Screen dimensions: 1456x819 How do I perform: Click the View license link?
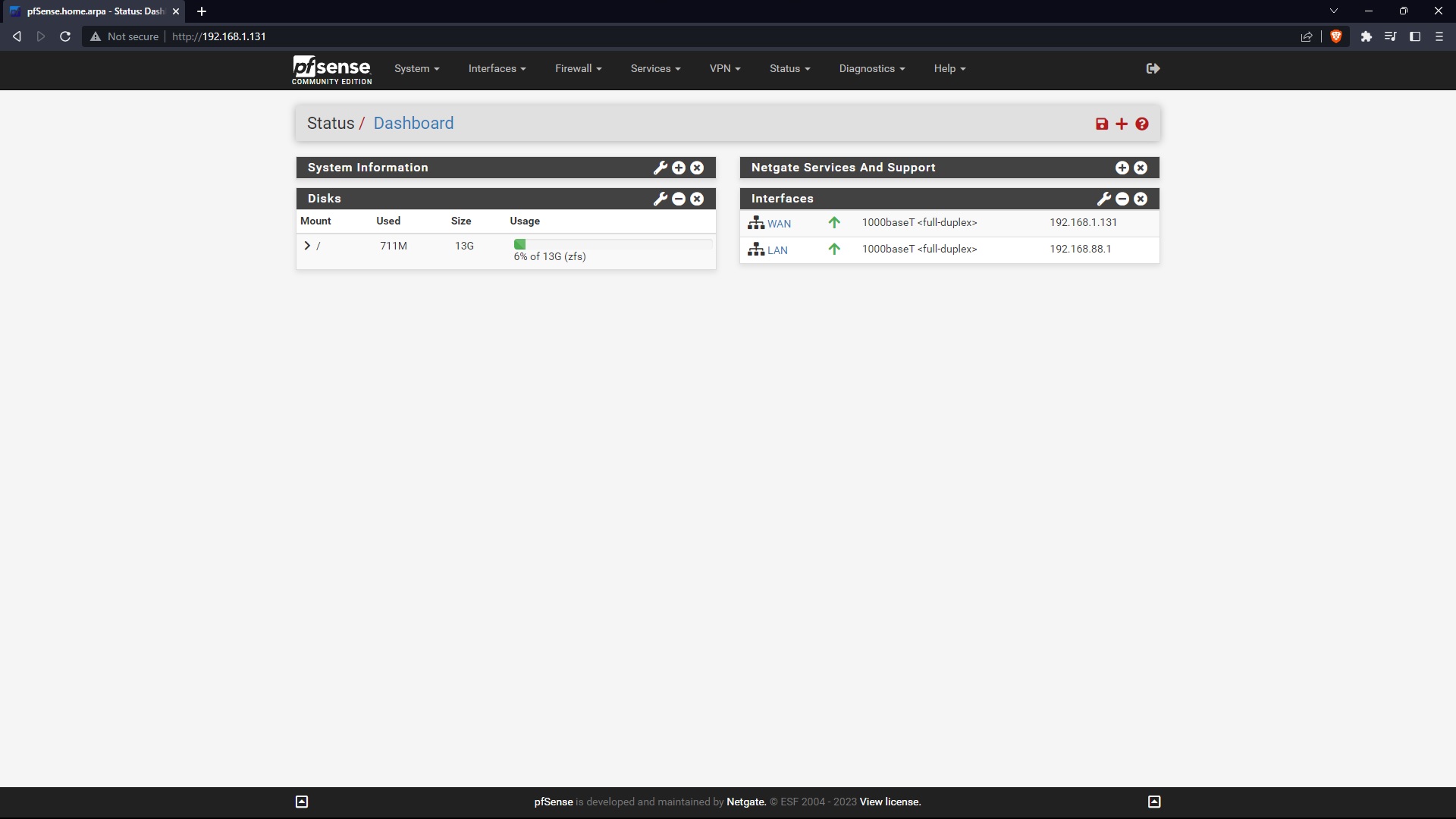click(890, 802)
